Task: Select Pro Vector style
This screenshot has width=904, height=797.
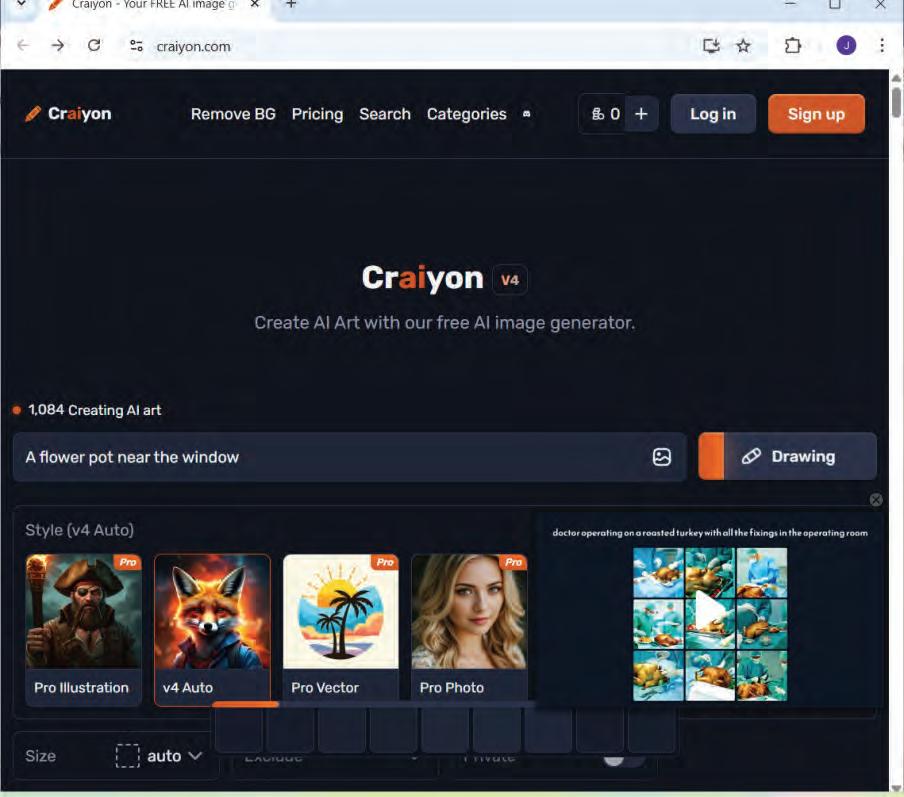Action: pyautogui.click(x=341, y=630)
